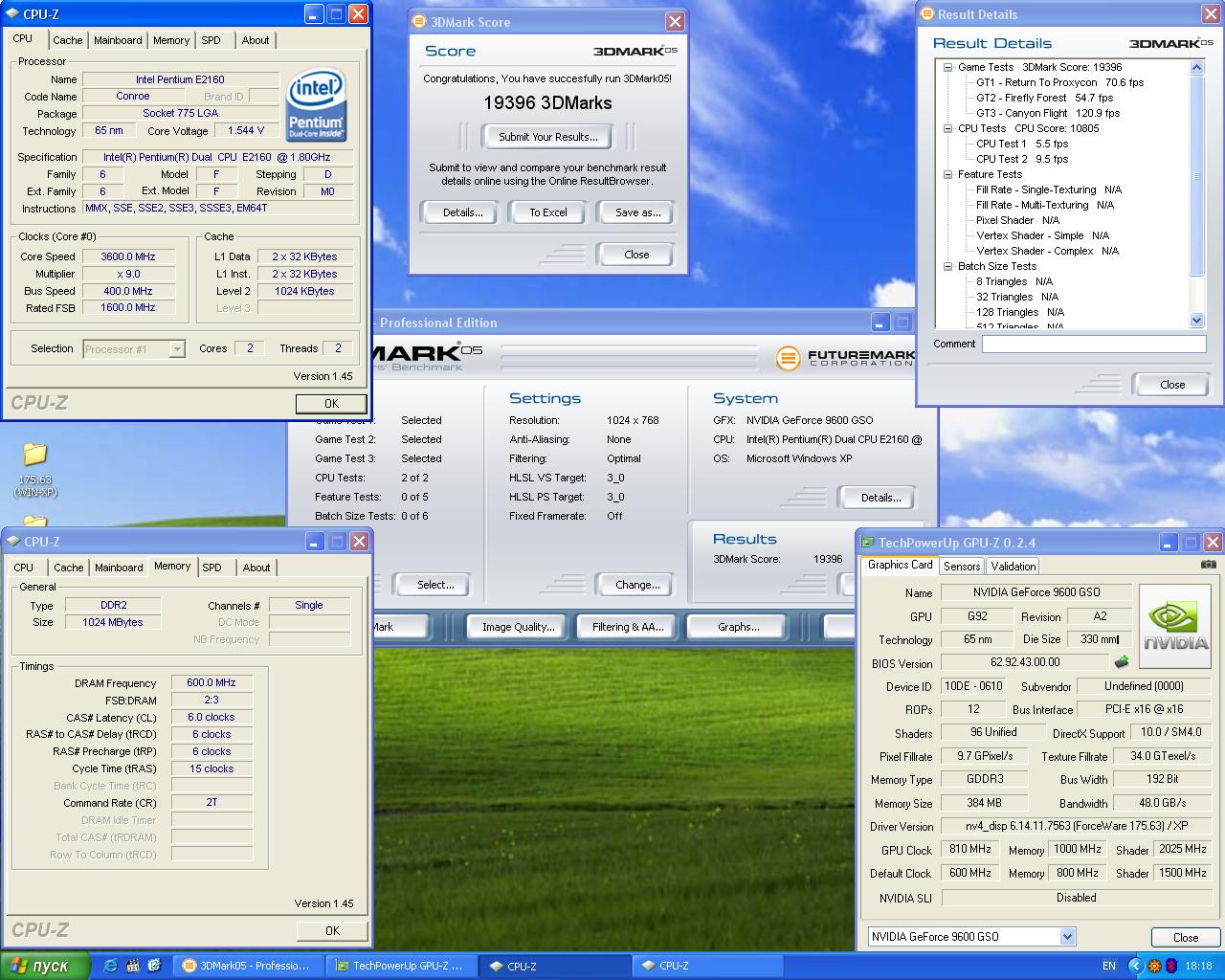Open SPD tab in top CPU-Z window
The width and height of the screenshot is (1225, 980).
point(212,40)
